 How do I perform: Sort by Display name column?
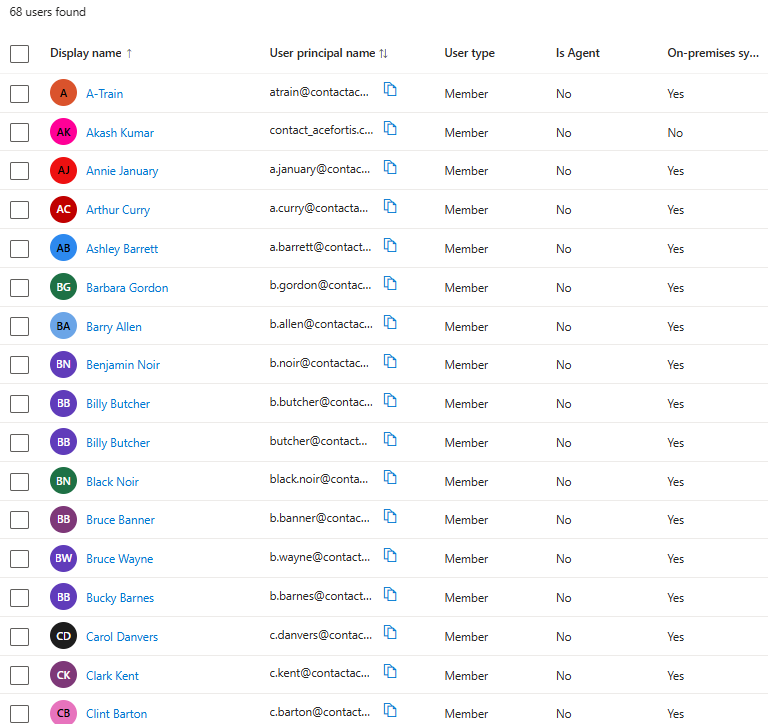(91, 53)
